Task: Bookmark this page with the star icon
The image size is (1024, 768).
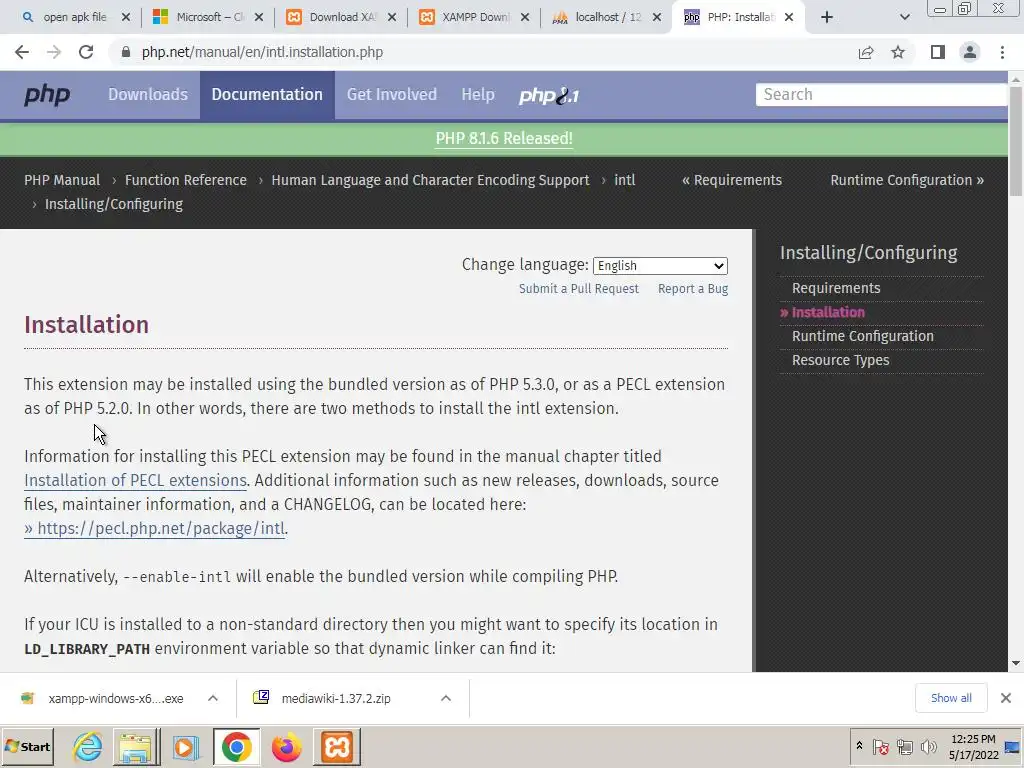Action: [x=898, y=52]
